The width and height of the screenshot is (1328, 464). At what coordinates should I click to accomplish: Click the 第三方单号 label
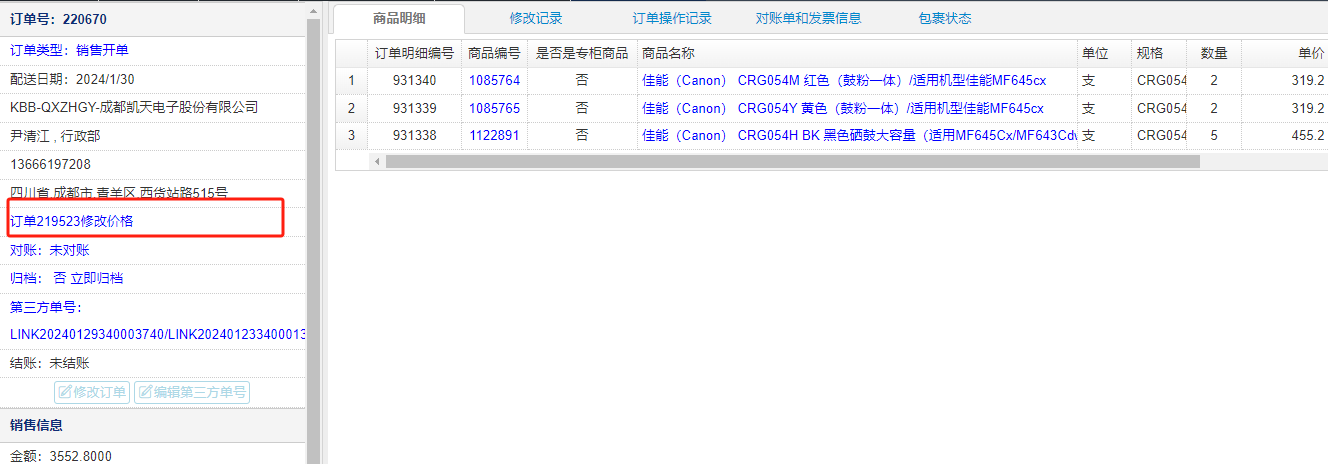[x=46, y=307]
